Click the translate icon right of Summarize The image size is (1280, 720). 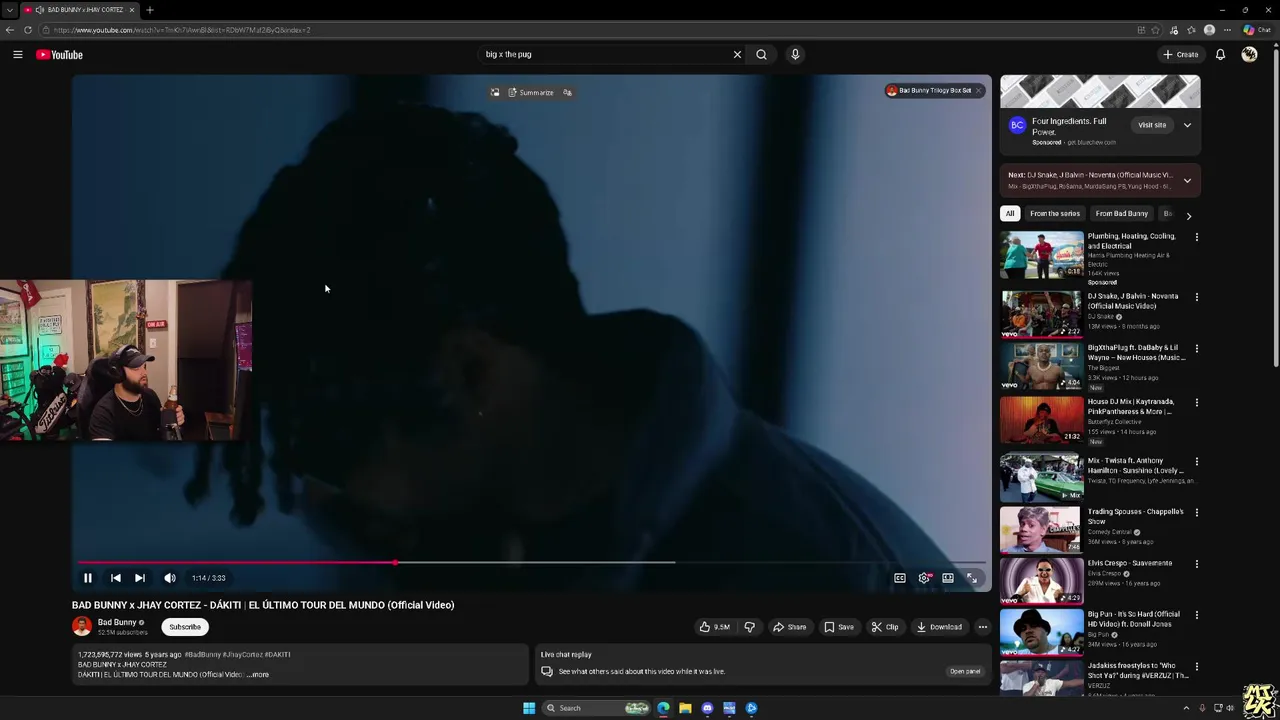(x=567, y=92)
